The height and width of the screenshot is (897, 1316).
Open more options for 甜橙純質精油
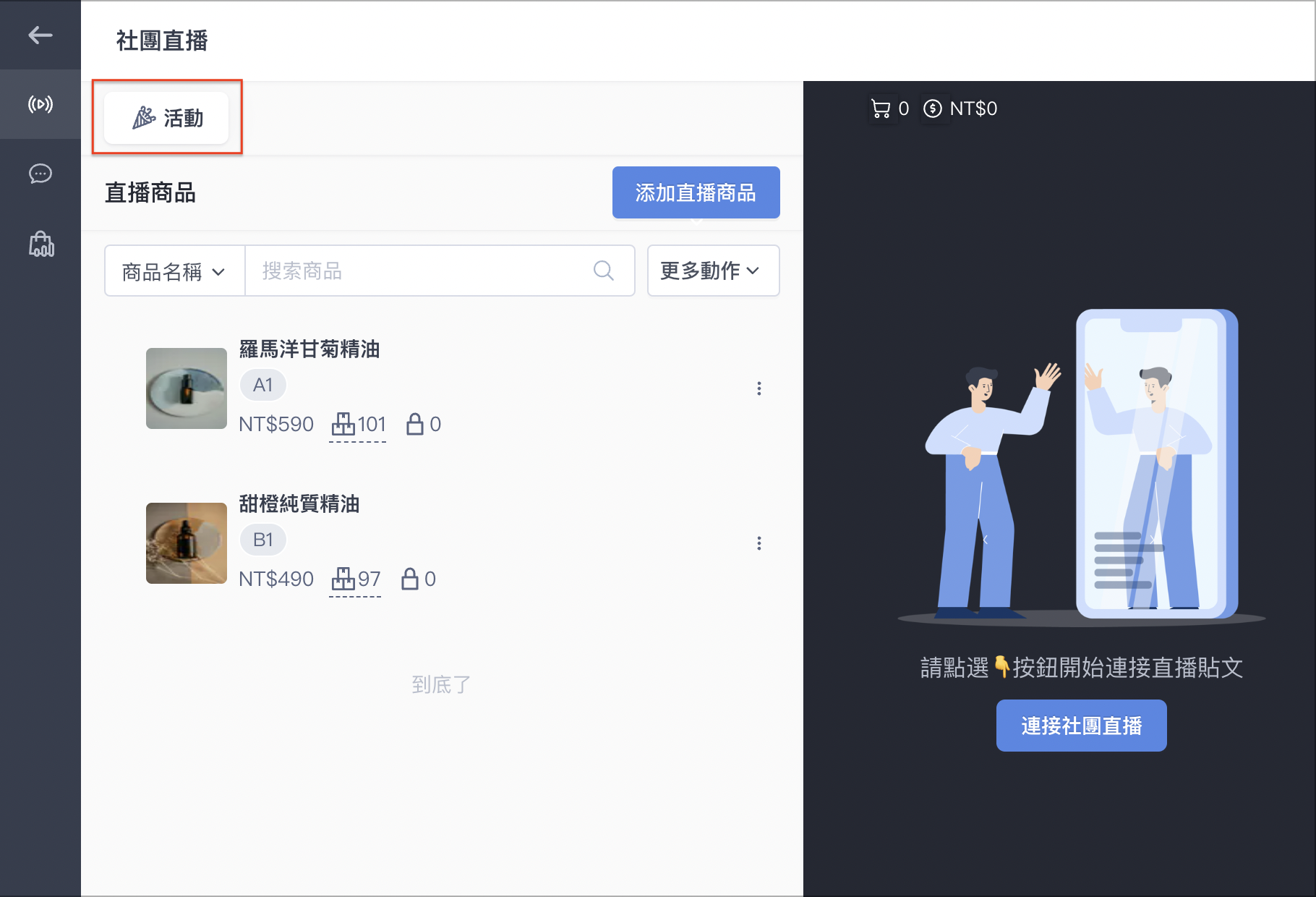759,543
